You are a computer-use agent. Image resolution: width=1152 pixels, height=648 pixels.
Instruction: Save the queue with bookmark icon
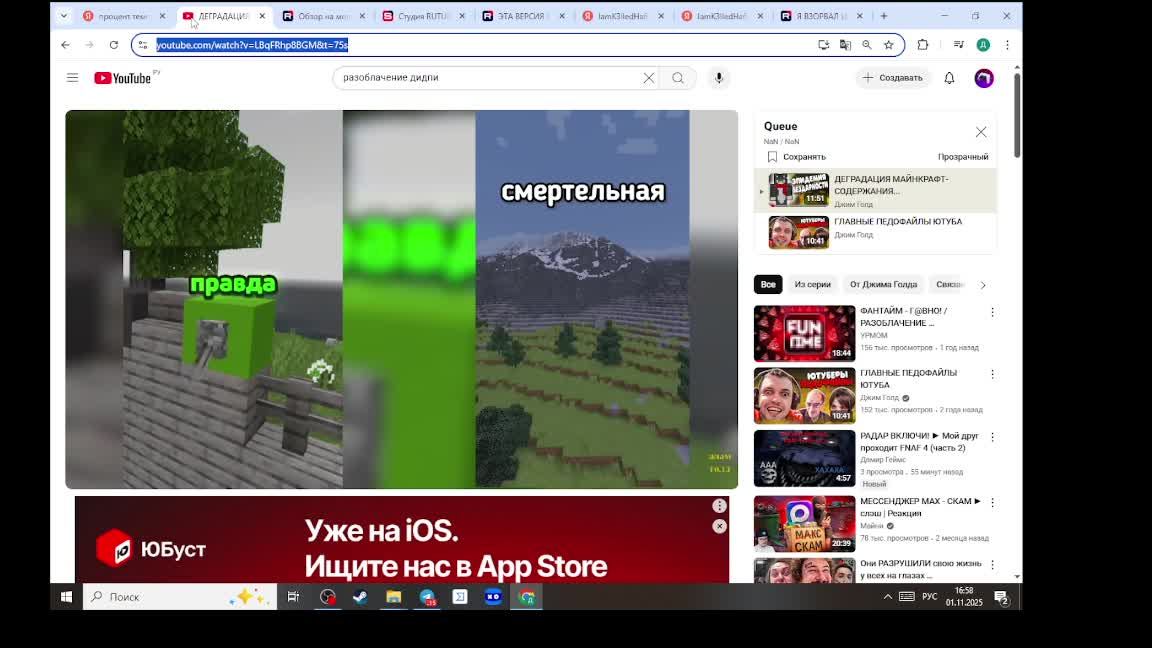point(772,156)
